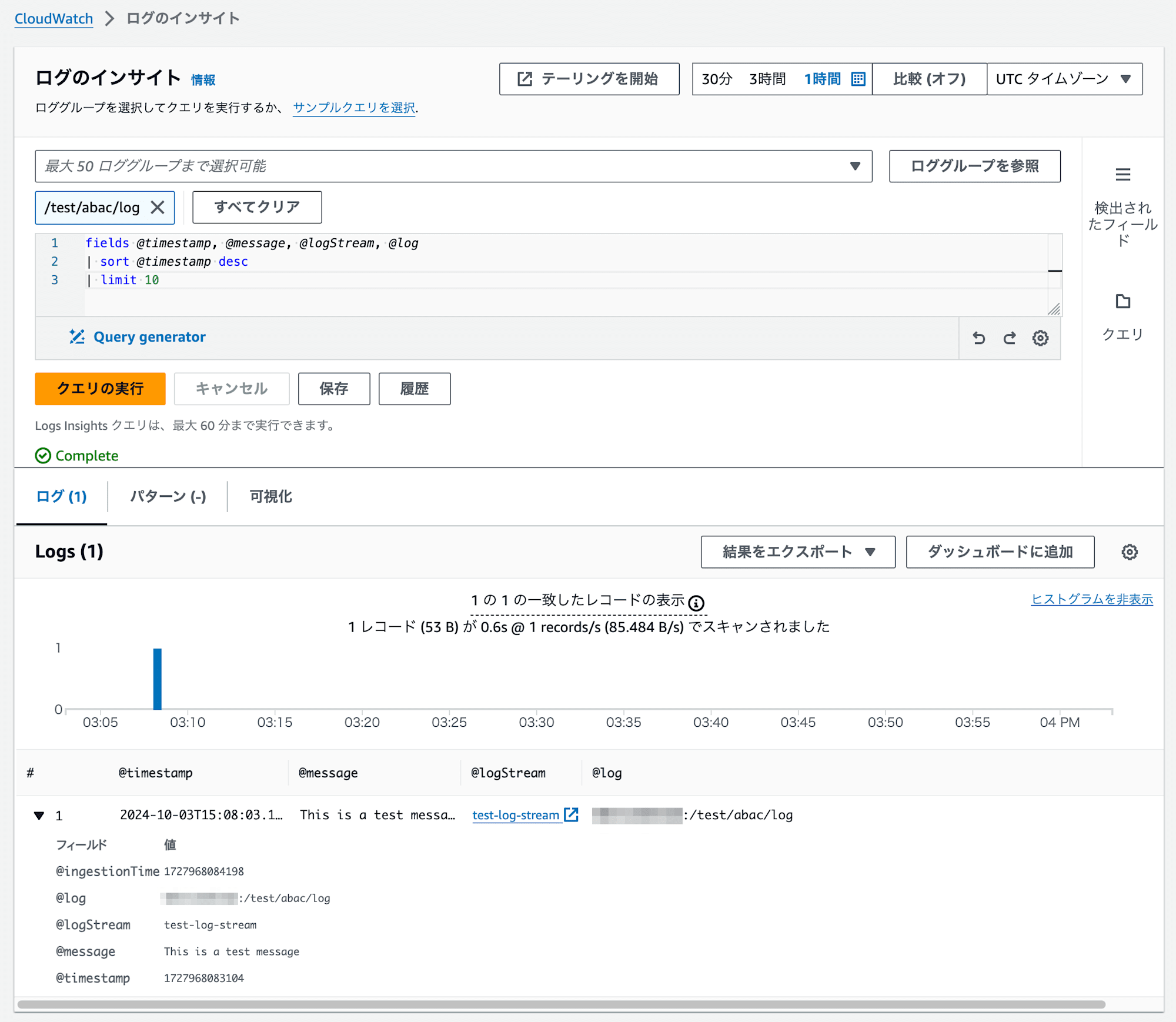Open the 情報 info link
The height and width of the screenshot is (1022, 1176).
[x=203, y=80]
